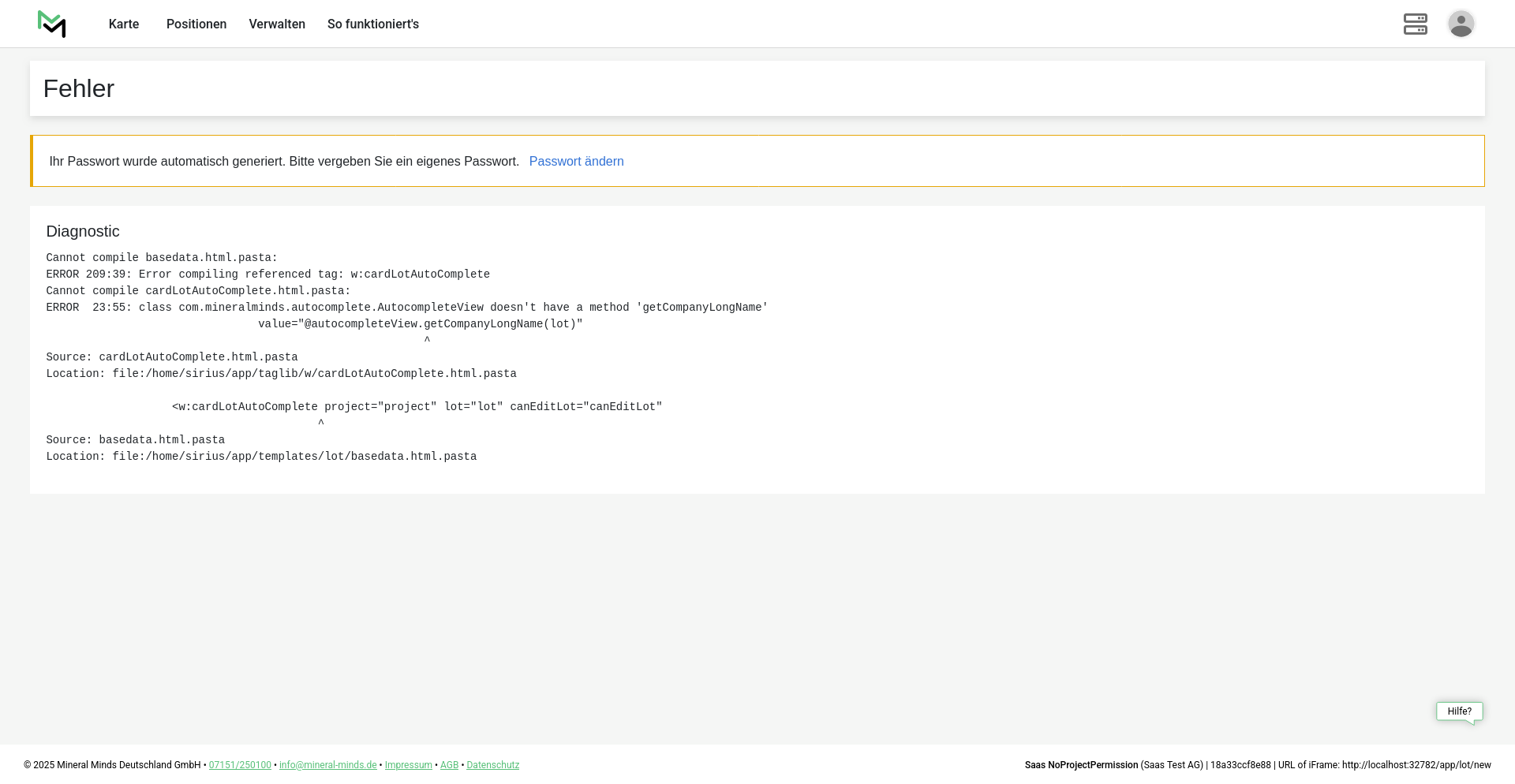Click the phone number 07151/250100 link
Viewport: 1515px width, 784px height.
pyautogui.click(x=240, y=765)
